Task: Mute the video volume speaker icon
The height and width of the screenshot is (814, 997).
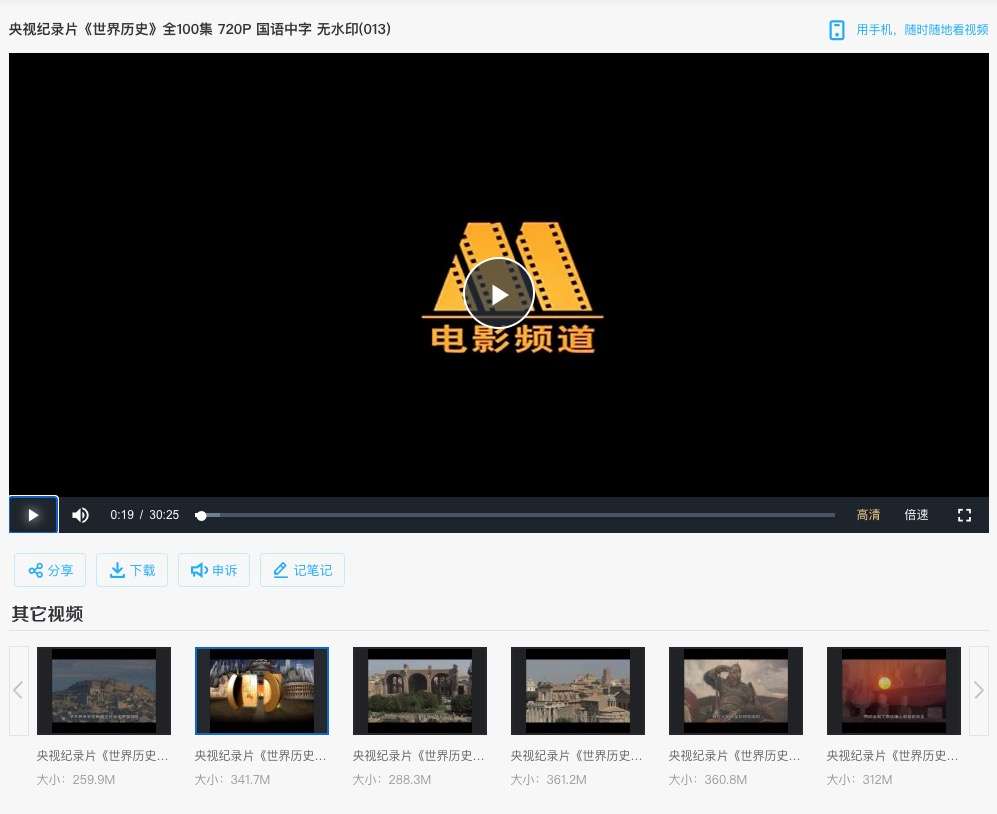Action: click(80, 515)
